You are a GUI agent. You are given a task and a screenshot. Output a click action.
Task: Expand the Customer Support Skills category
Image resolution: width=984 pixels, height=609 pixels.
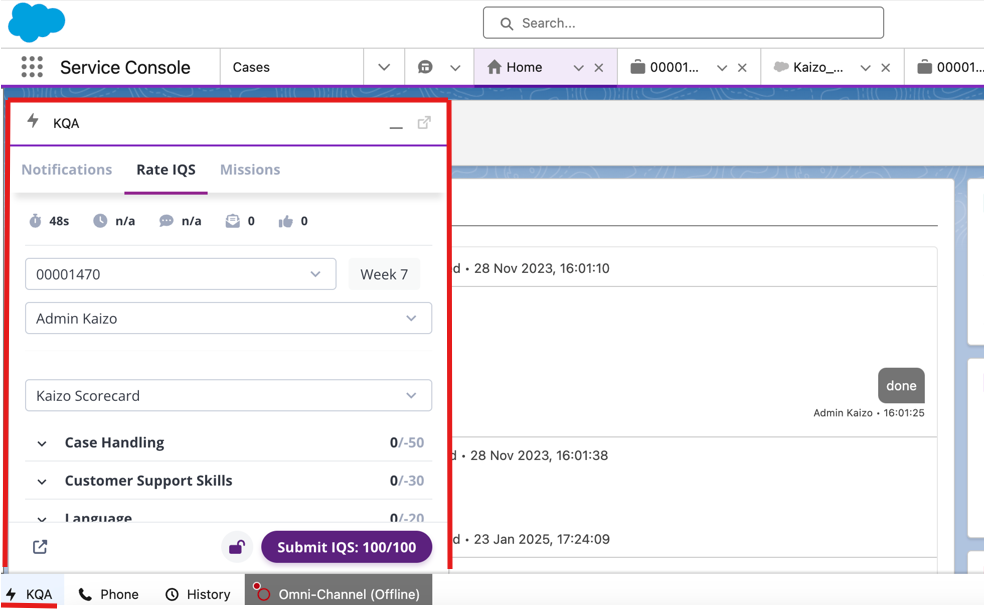[41, 482]
